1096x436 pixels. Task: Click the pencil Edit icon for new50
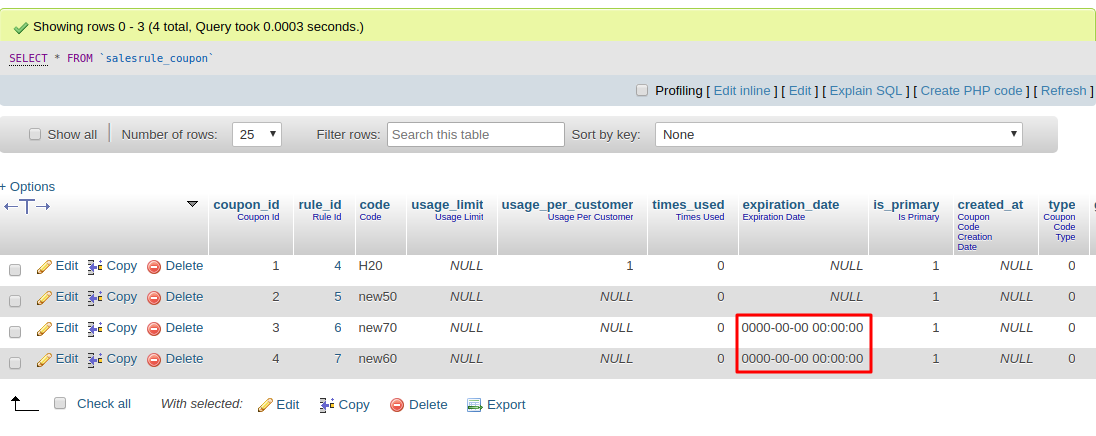tap(44, 298)
